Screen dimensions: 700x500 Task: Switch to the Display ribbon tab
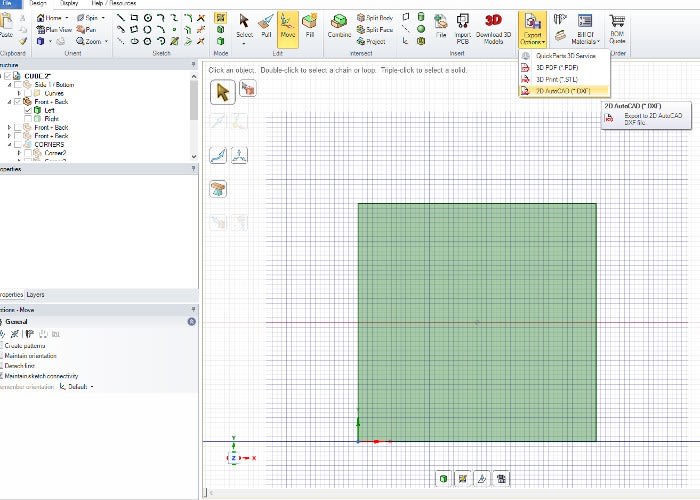pyautogui.click(x=69, y=3)
